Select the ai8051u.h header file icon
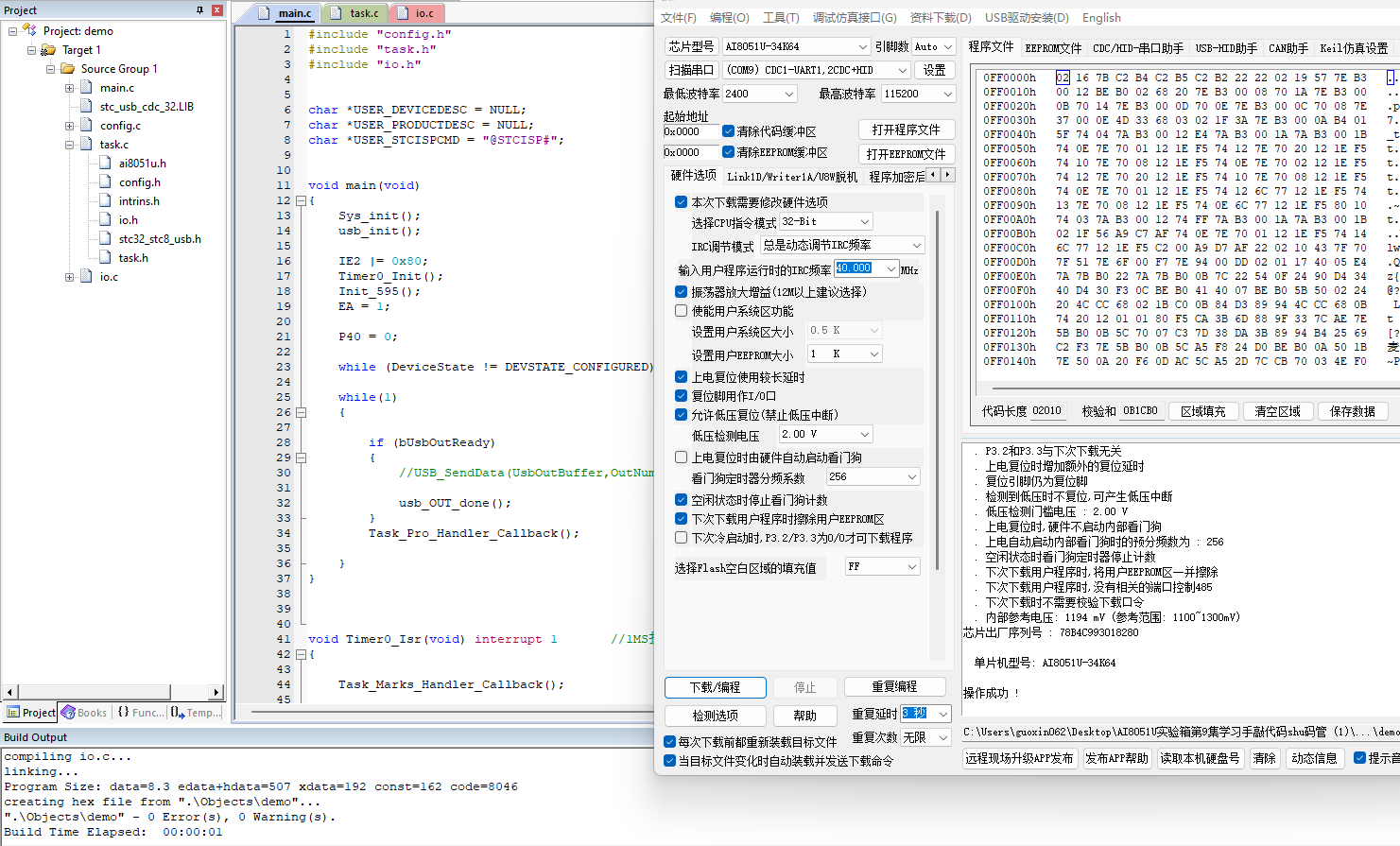 [x=106, y=164]
